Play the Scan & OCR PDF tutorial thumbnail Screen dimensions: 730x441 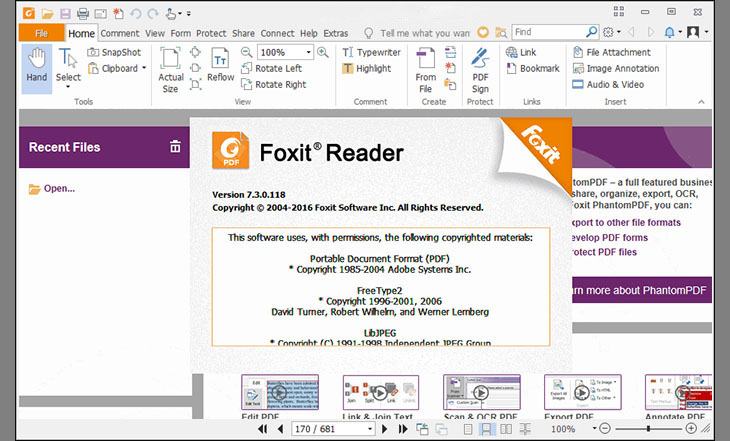click(x=482, y=392)
